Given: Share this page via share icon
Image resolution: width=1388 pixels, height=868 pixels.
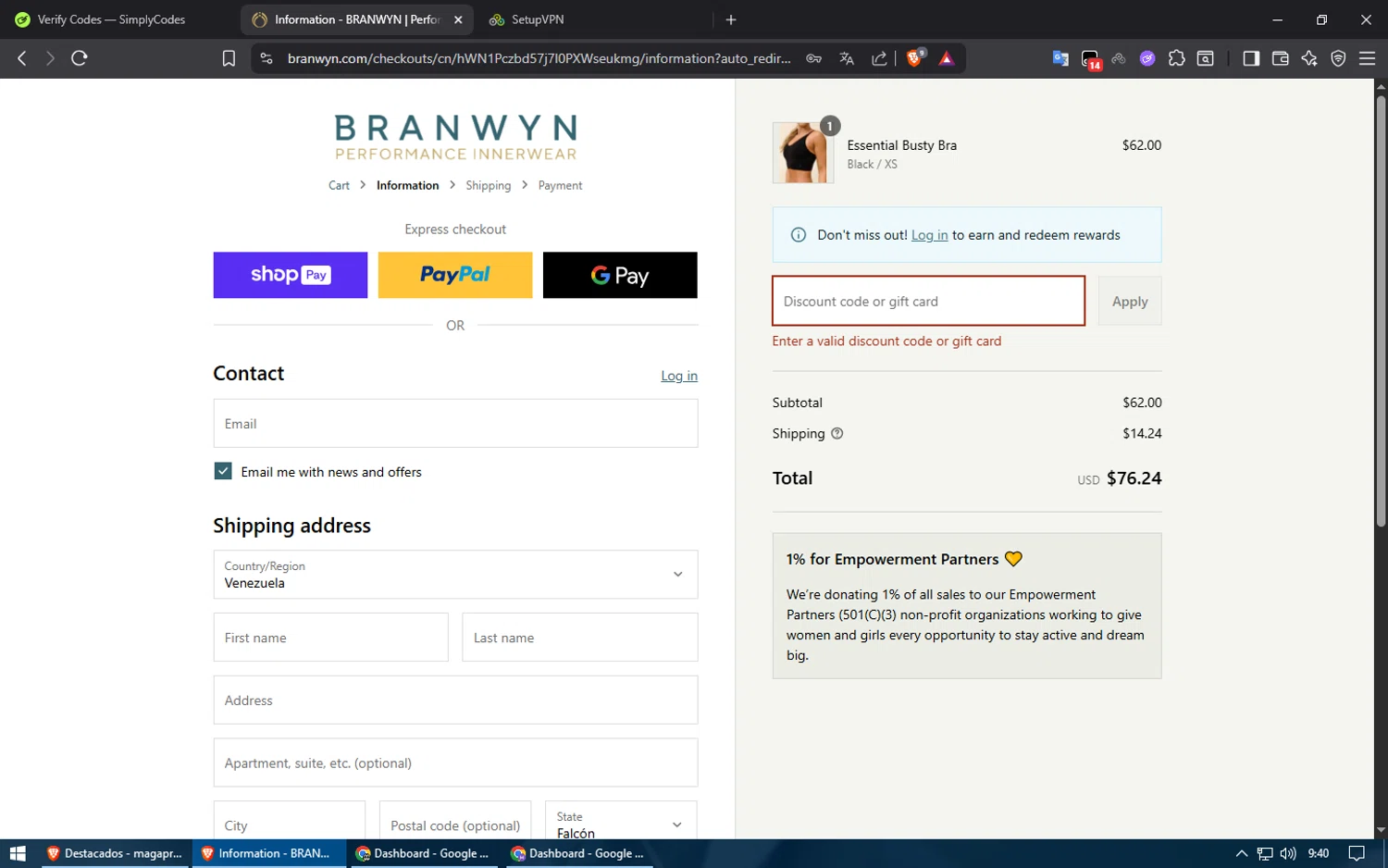Looking at the screenshot, I should coord(879,58).
